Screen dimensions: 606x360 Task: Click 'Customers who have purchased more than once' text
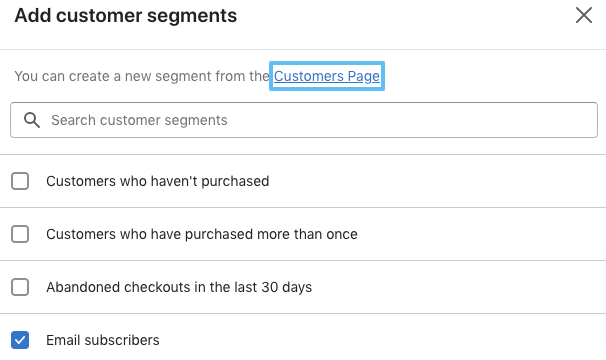202,234
